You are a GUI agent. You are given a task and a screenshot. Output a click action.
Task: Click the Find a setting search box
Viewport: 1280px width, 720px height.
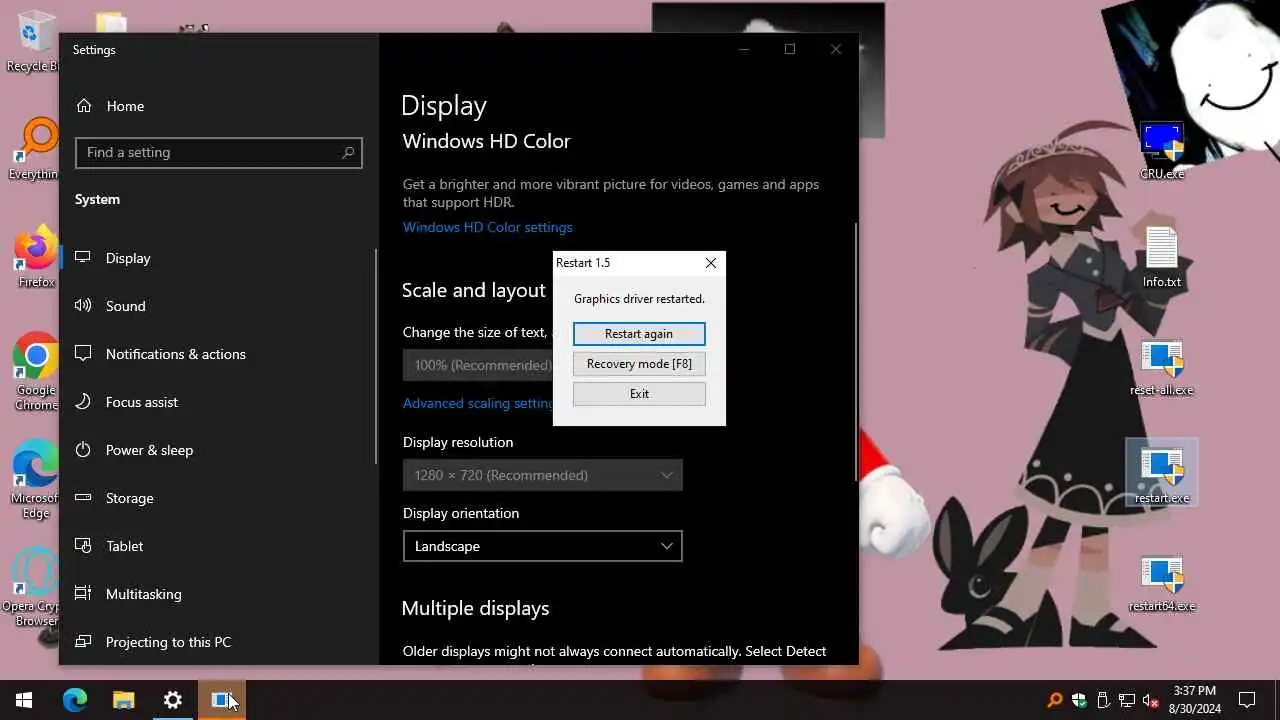pos(218,152)
